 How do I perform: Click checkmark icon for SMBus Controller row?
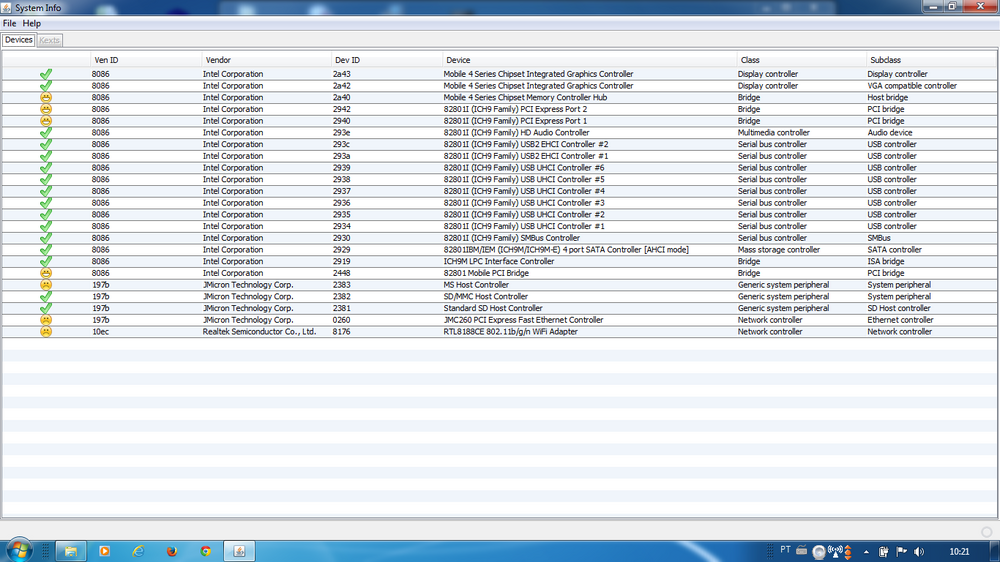click(x=45, y=238)
